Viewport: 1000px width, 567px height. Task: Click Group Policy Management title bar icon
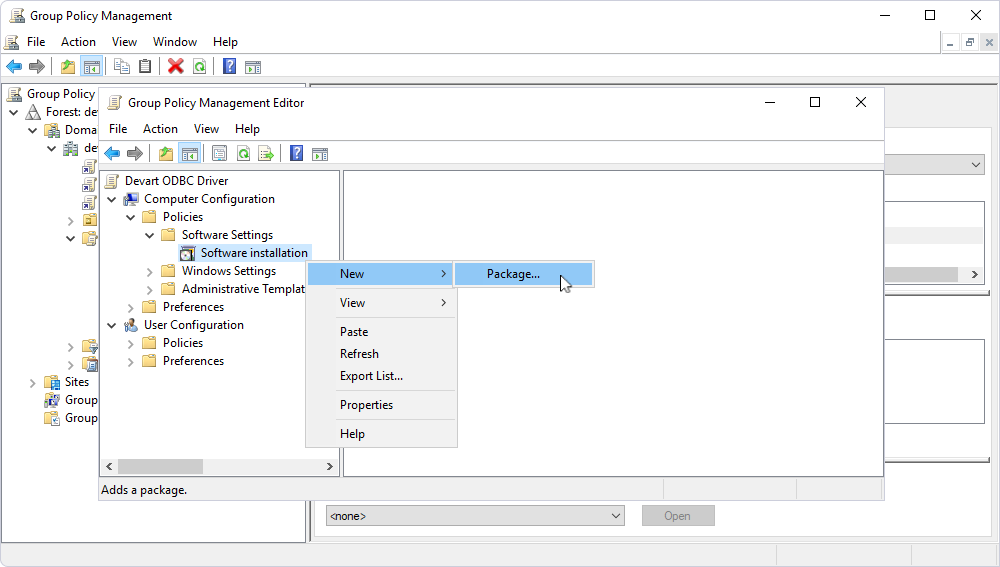coord(17,15)
